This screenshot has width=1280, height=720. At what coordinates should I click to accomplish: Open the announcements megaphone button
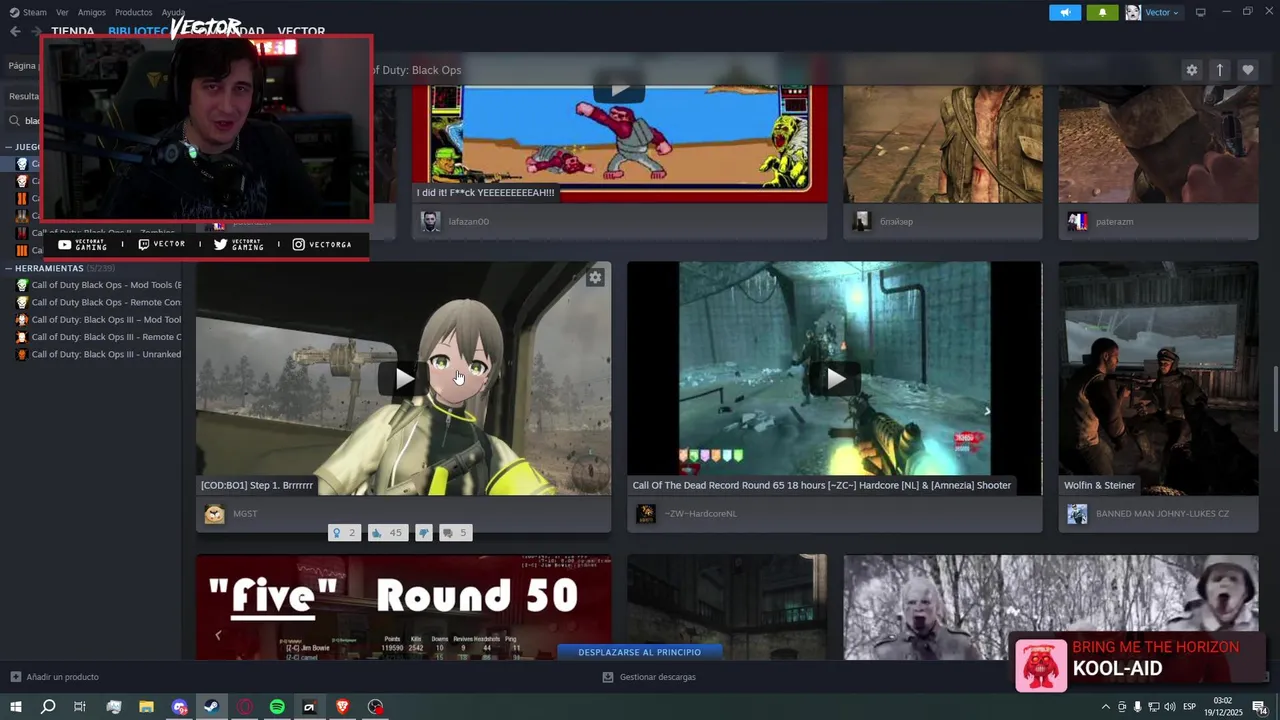pyautogui.click(x=1065, y=12)
